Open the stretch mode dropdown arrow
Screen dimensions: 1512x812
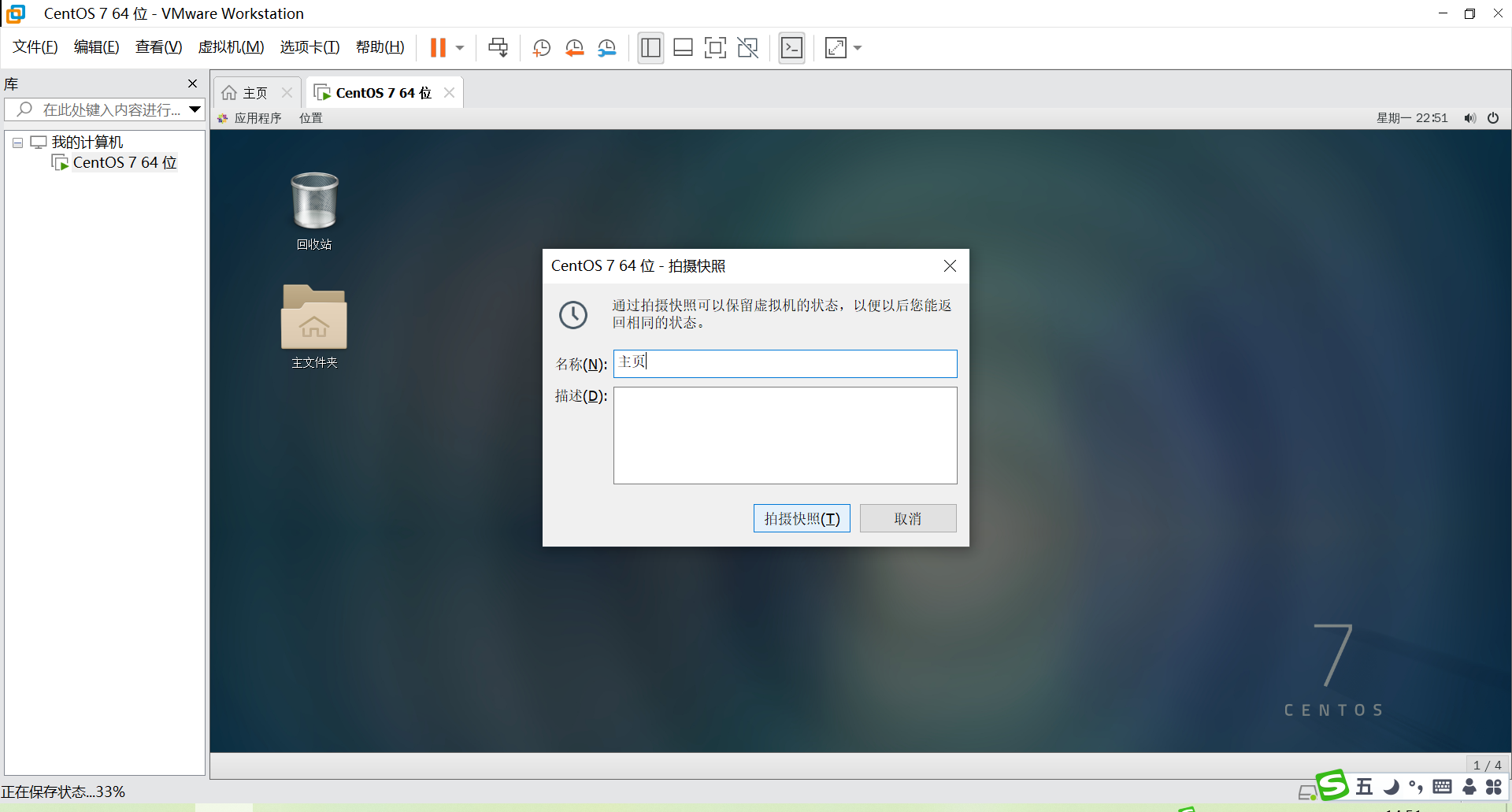[858, 48]
